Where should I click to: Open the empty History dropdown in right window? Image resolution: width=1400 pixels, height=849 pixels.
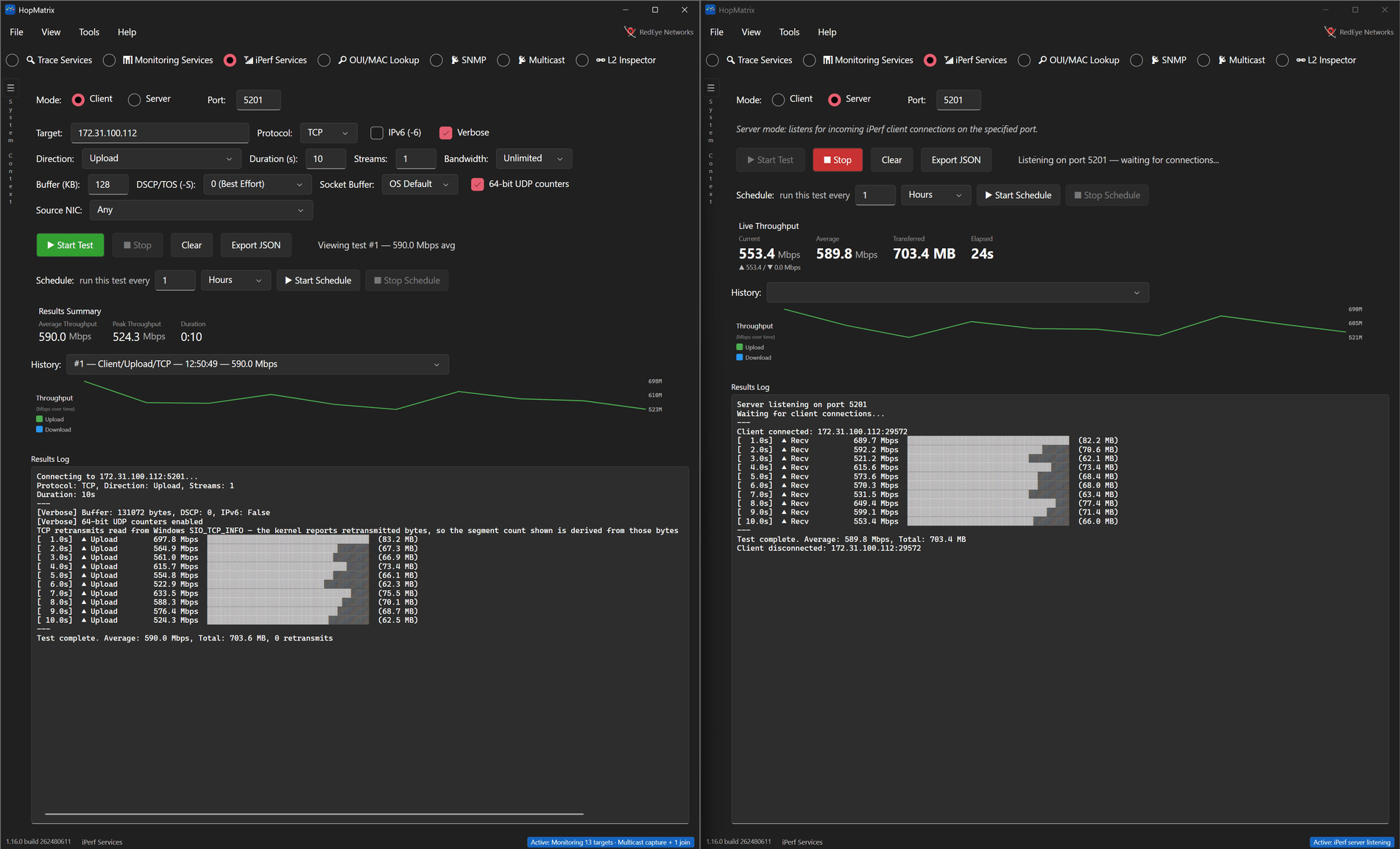pyautogui.click(x=958, y=292)
